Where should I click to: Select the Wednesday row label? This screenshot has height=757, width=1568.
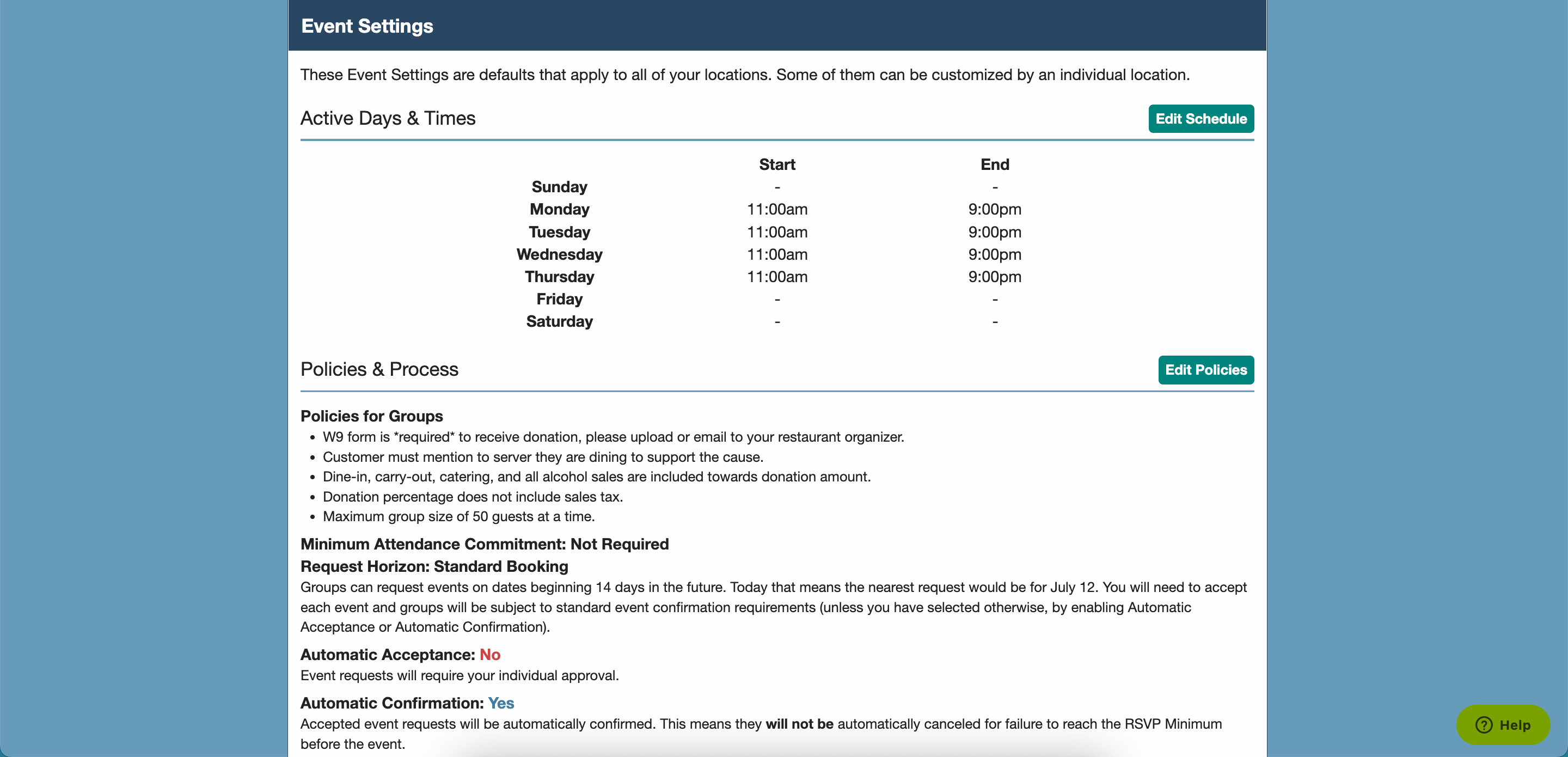point(559,254)
